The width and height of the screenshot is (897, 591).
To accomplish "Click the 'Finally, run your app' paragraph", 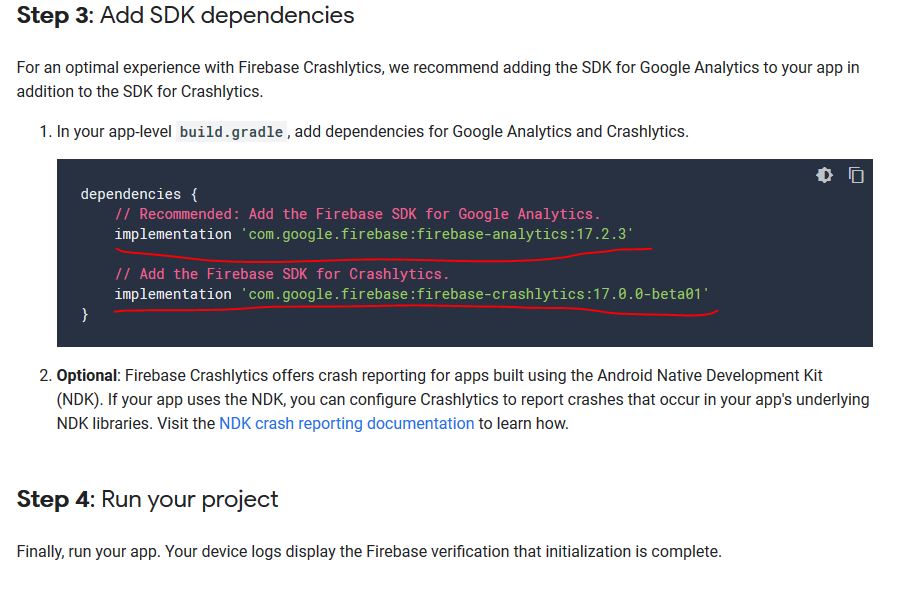I will click(x=369, y=552).
